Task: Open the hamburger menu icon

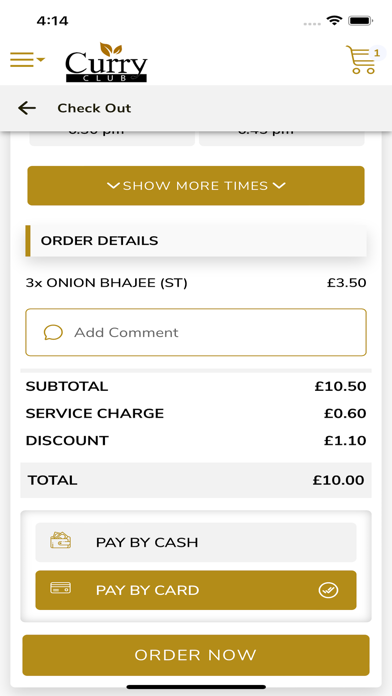Action: (22, 59)
